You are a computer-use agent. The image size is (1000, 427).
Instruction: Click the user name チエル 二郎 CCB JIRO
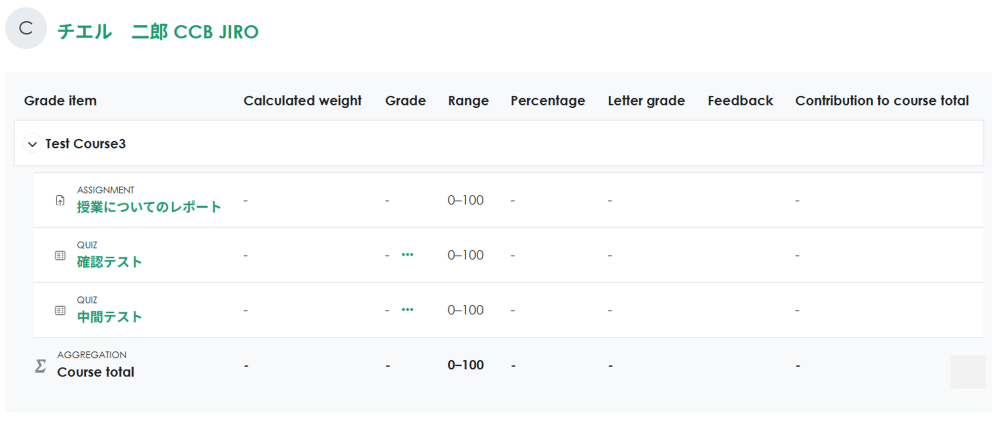coord(158,32)
